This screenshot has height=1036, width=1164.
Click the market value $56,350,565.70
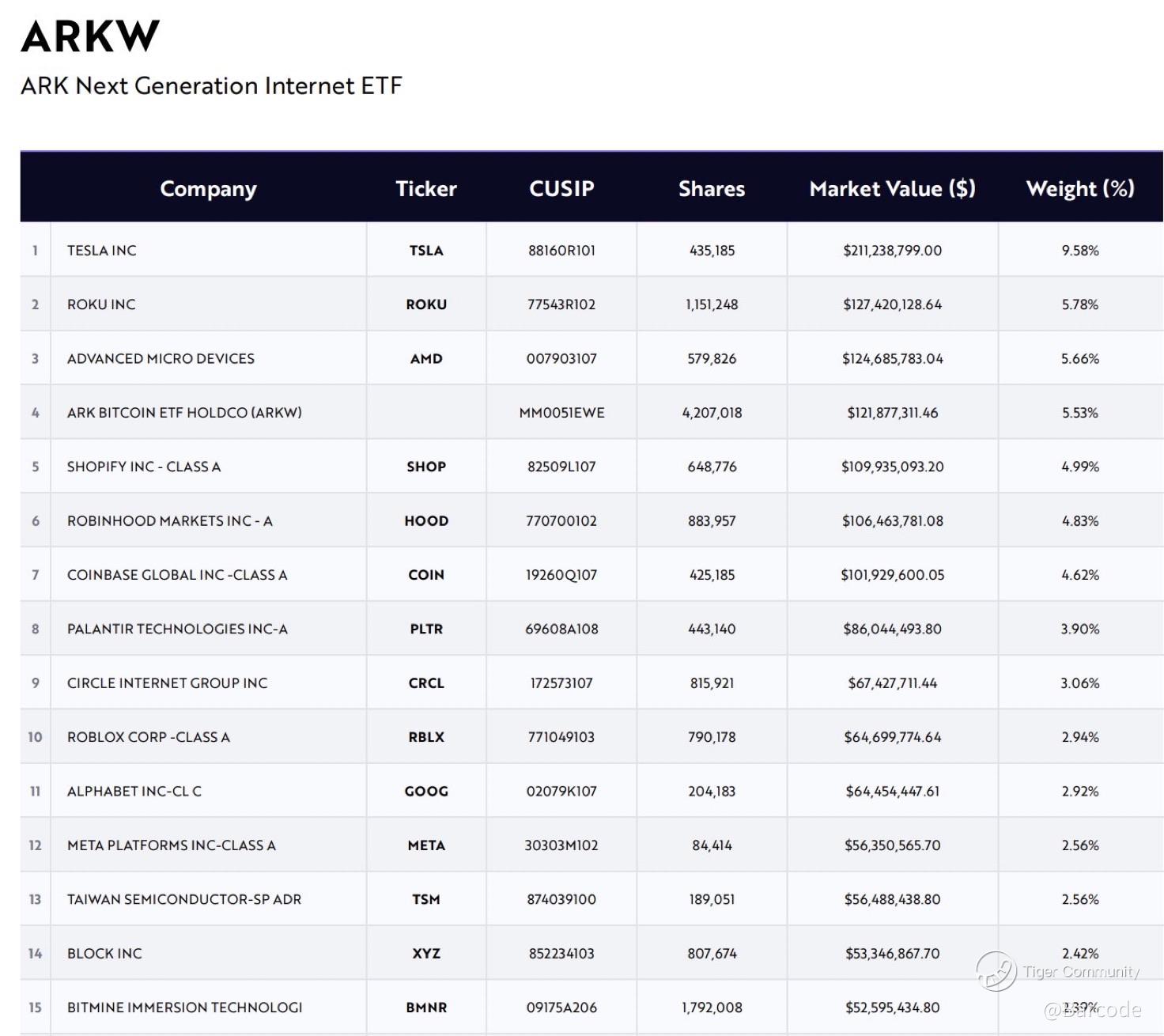(x=893, y=845)
